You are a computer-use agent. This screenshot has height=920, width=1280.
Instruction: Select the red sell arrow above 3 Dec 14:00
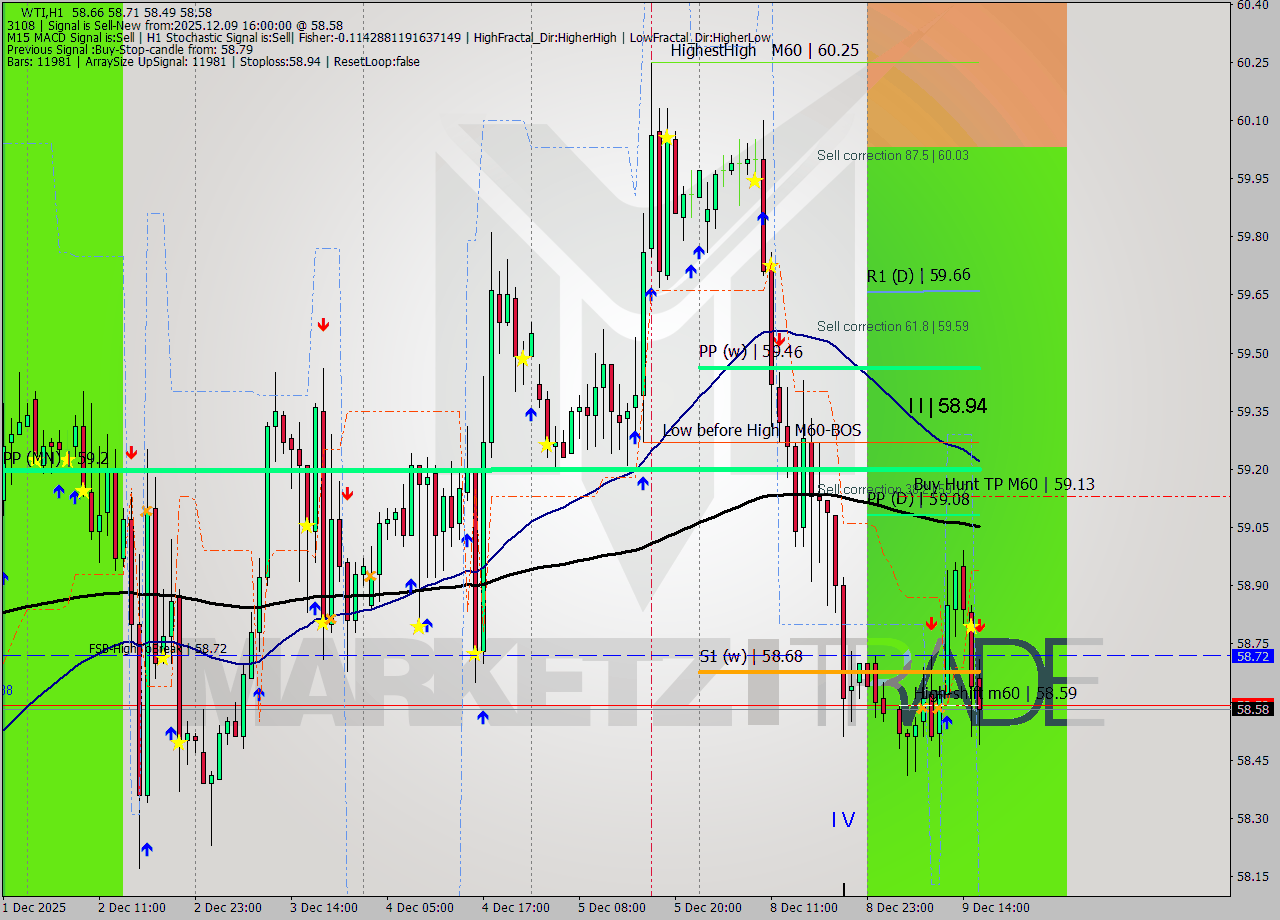tap(324, 324)
